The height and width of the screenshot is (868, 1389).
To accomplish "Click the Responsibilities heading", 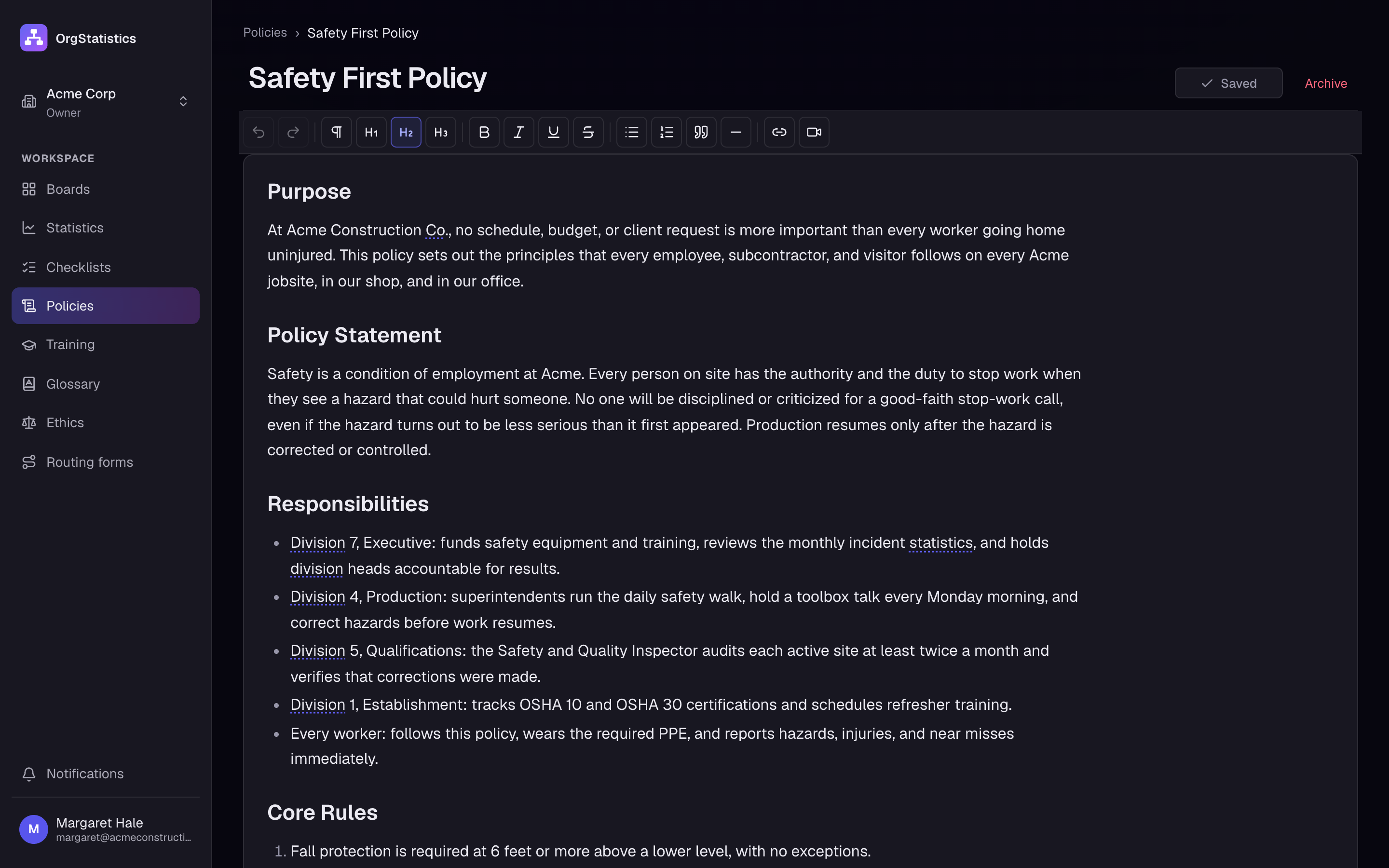I will pyautogui.click(x=348, y=504).
